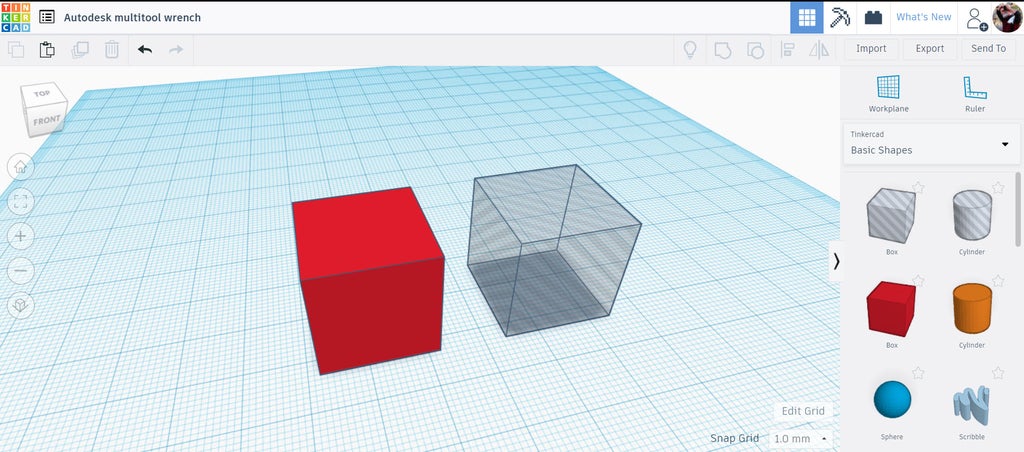The height and width of the screenshot is (452, 1024).
Task: Click the invite collaborator icon
Action: pos(976,18)
